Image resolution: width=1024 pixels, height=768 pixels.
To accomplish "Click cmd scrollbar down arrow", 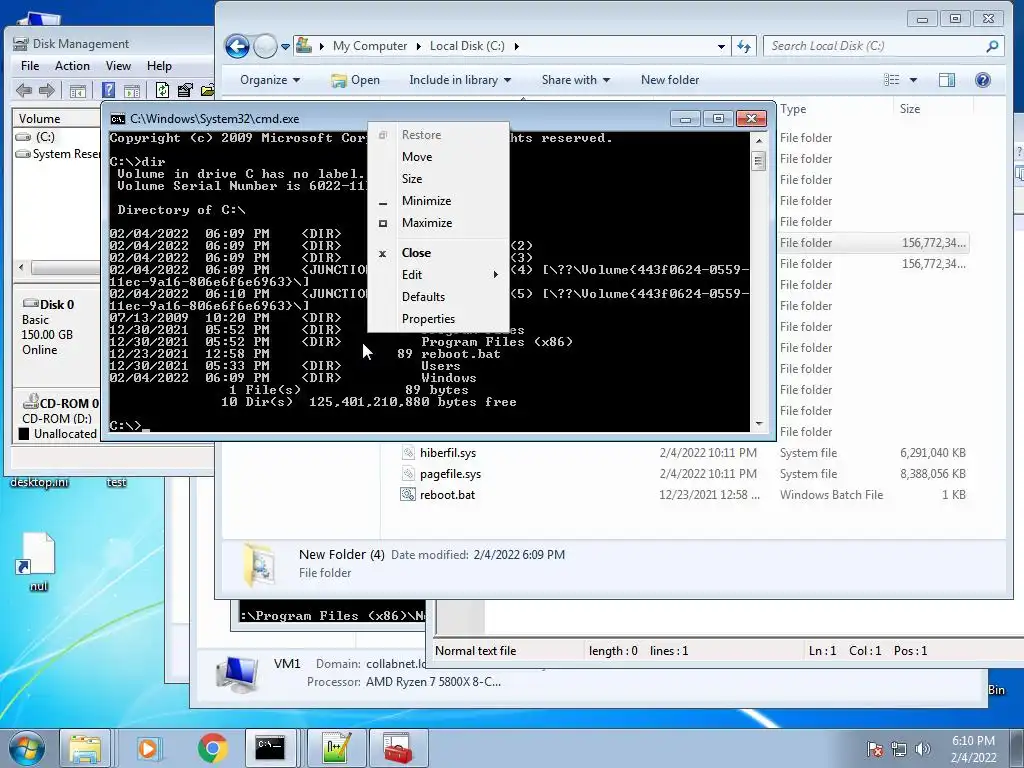I will 758,424.
